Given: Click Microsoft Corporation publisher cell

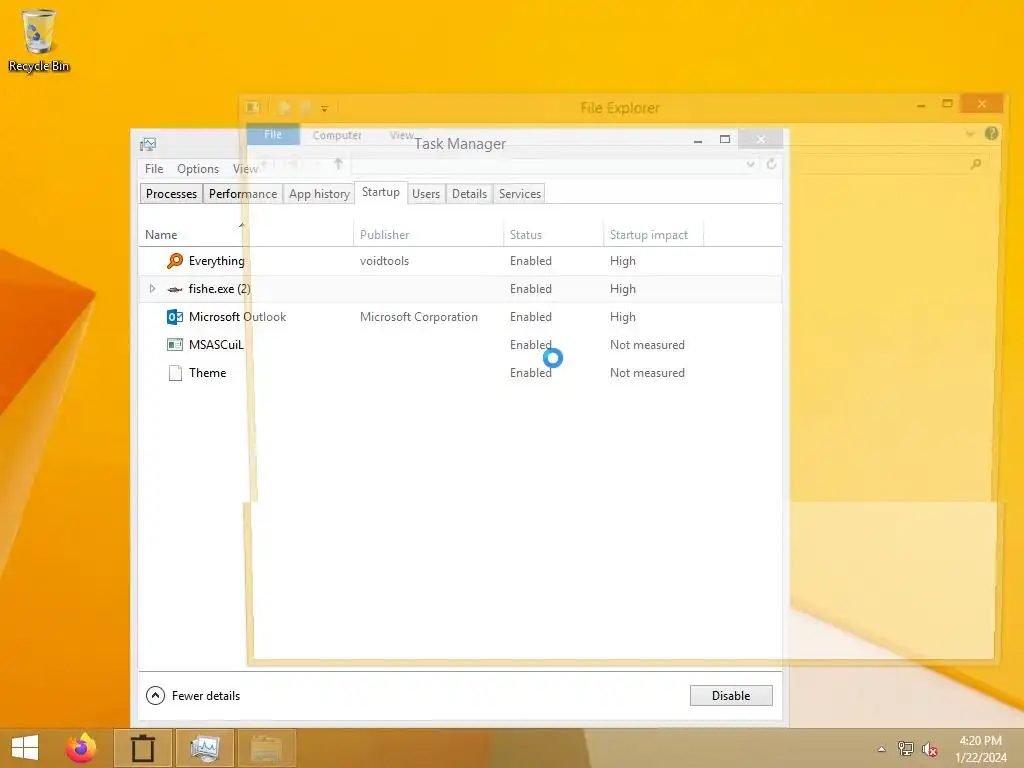Looking at the screenshot, I should (x=419, y=317).
